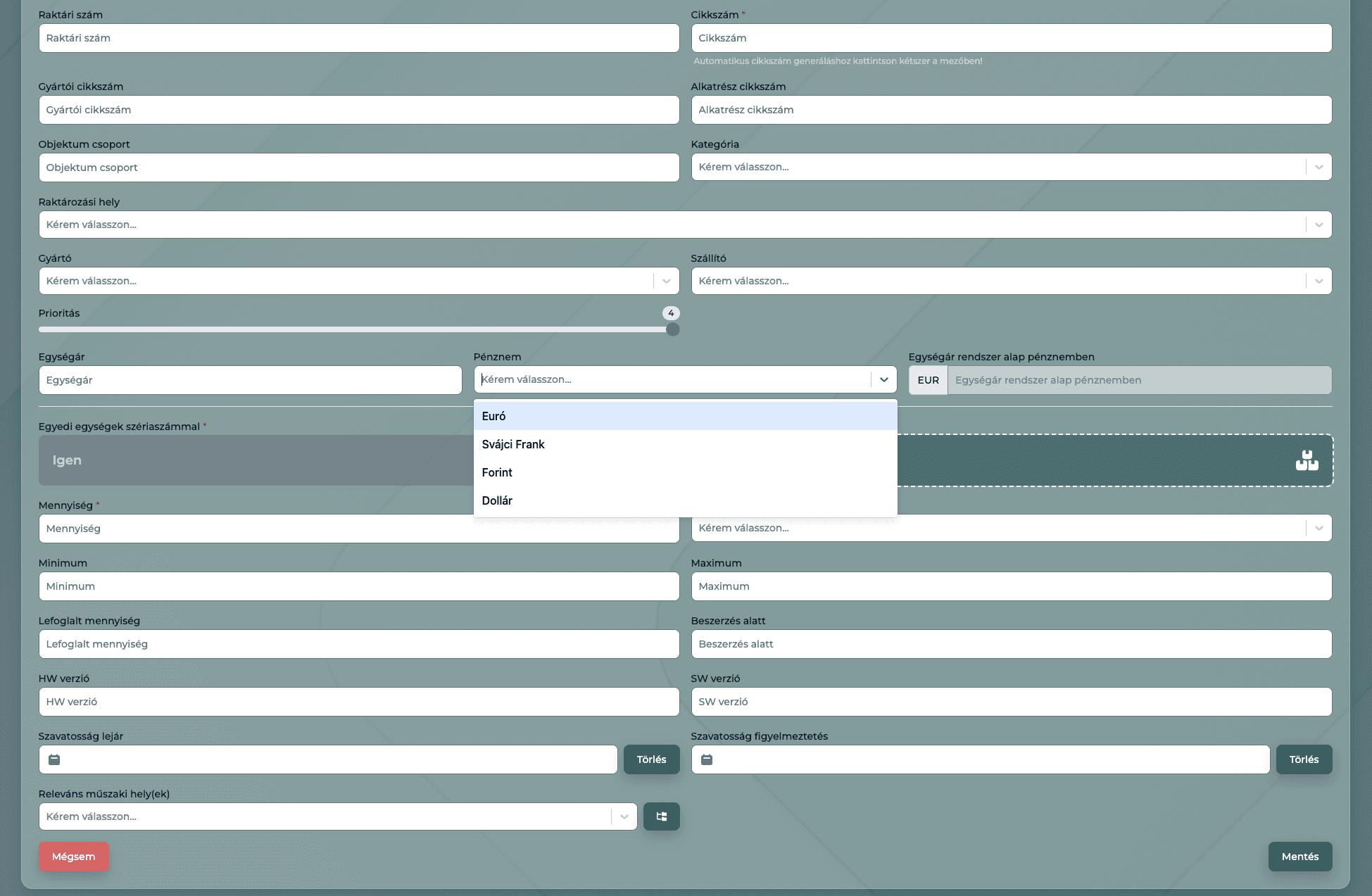1372x896 pixels.
Task: Click the Mégsem cancel button
Action: click(x=74, y=857)
